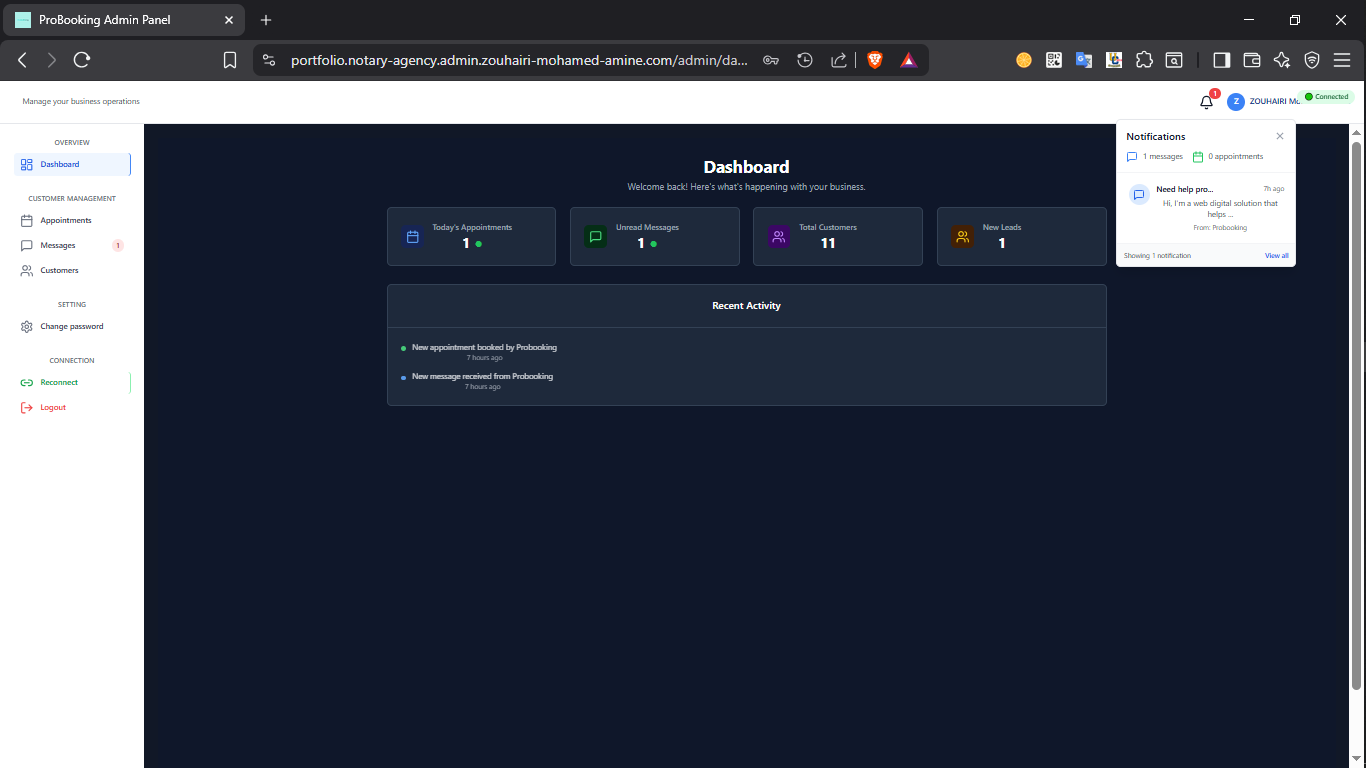This screenshot has height=768, width=1366.
Task: Open the browsing history dropdown
Action: 805,60
